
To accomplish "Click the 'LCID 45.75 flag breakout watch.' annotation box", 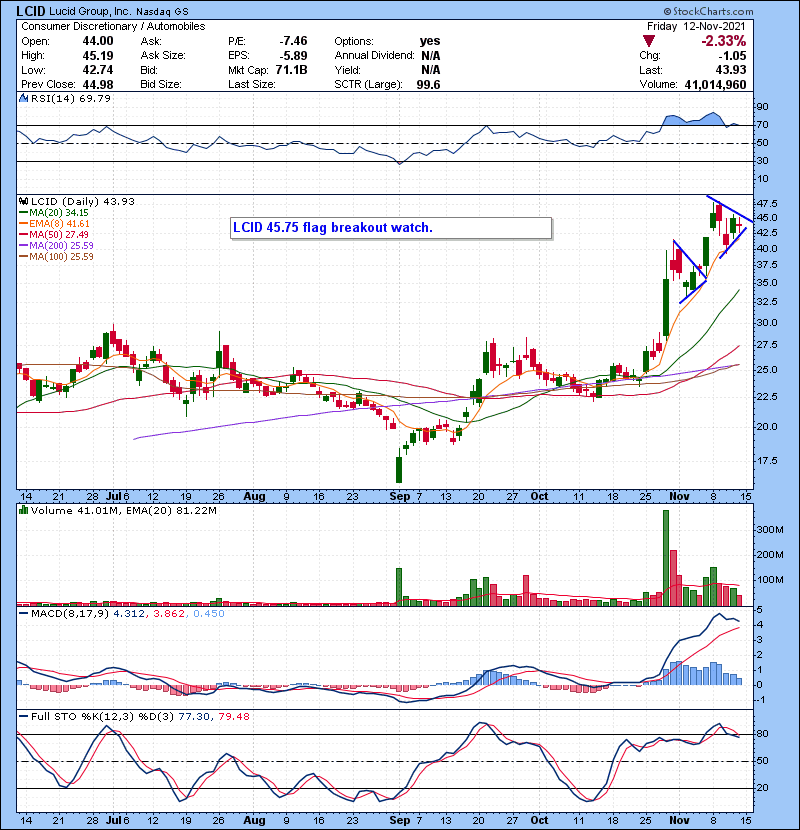I will tap(391, 228).
